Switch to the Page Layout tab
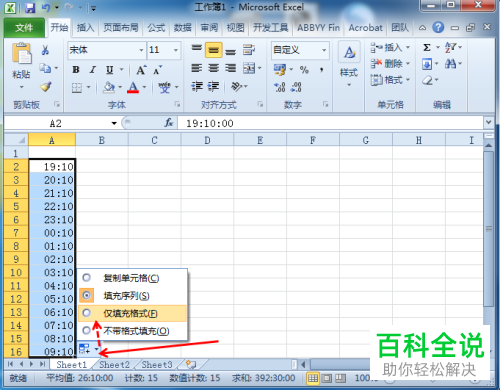Screen dimensions: 500x390 coord(121,28)
